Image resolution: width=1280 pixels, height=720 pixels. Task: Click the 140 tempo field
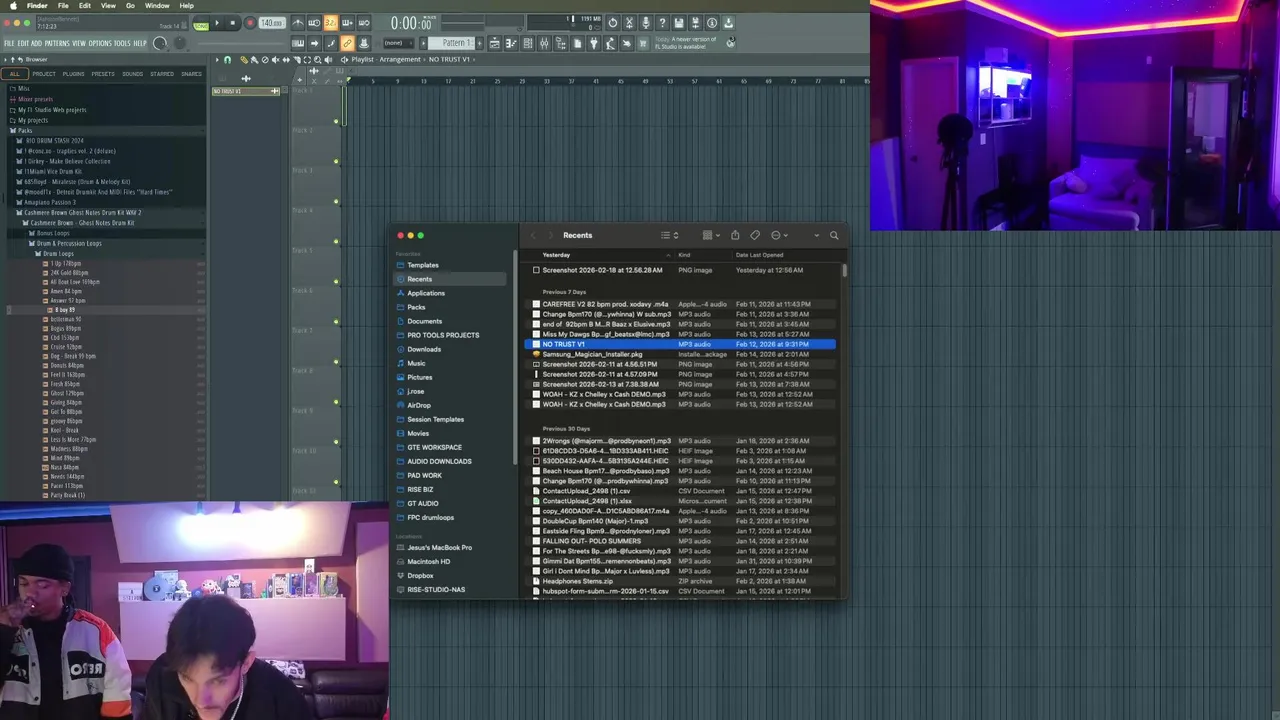coord(272,23)
